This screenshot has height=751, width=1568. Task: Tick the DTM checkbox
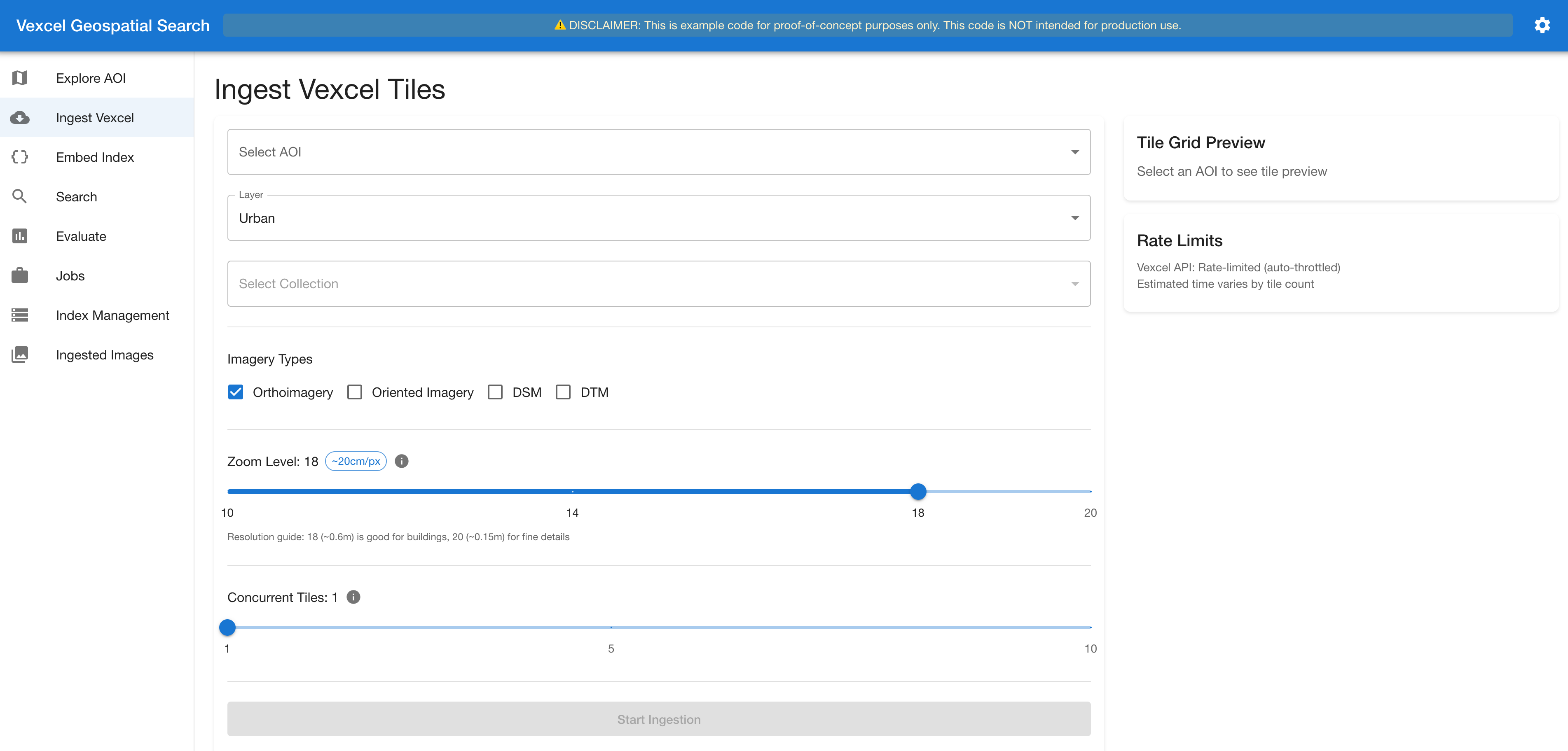563,392
